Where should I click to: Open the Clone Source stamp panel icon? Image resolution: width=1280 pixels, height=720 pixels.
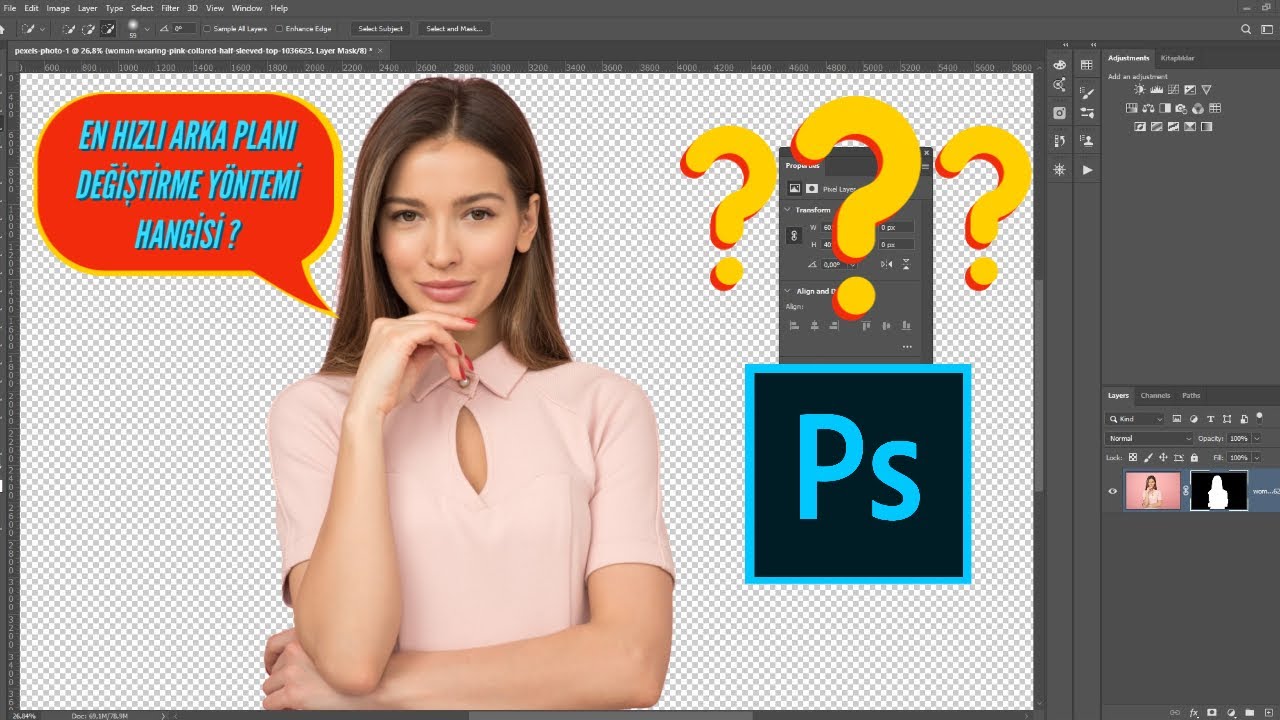point(1088,141)
